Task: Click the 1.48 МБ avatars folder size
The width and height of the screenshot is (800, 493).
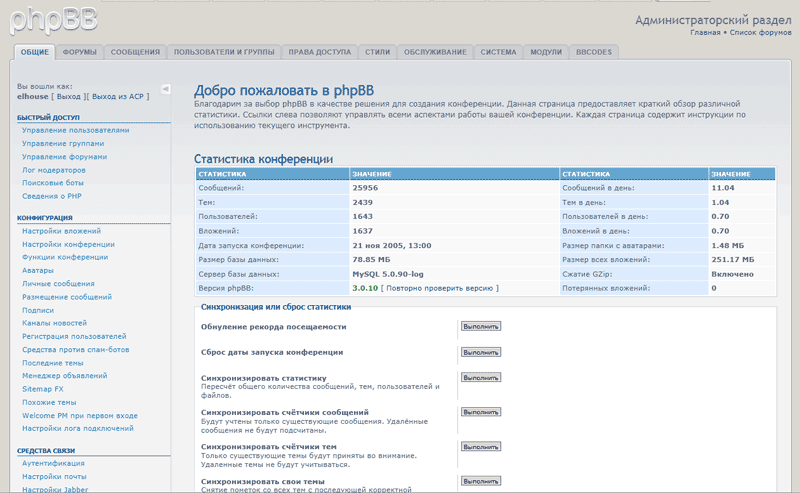Action: click(x=728, y=245)
